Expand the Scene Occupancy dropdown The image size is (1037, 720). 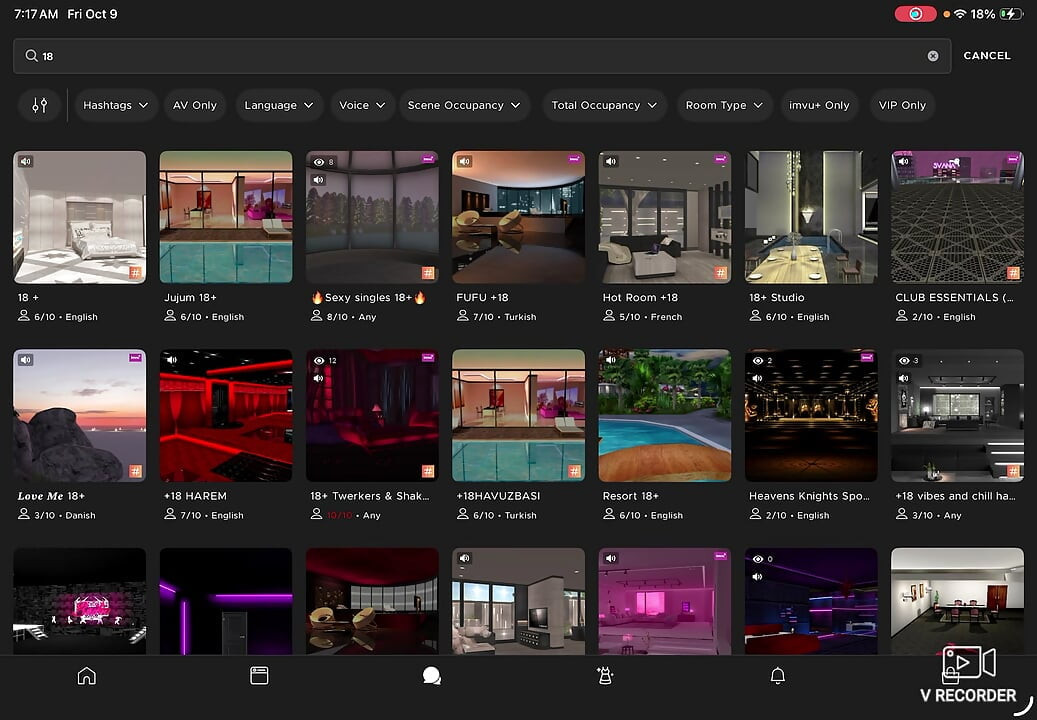464,105
